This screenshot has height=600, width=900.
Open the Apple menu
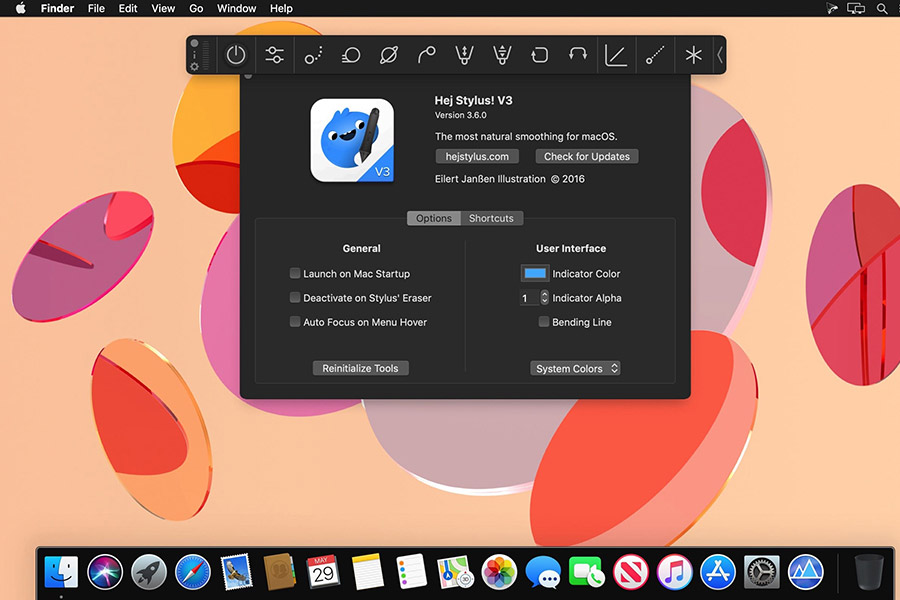pos(21,8)
